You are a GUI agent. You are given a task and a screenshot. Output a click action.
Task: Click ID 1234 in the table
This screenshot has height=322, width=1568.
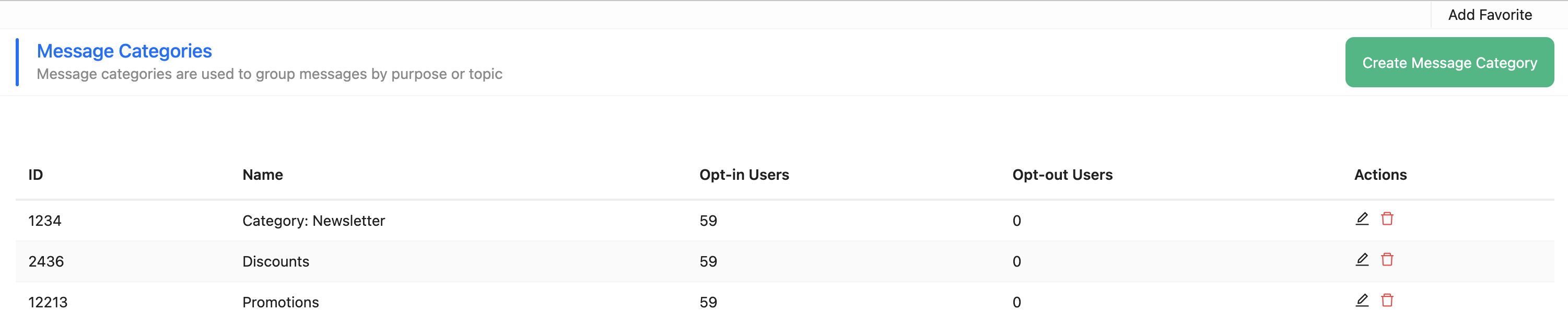pyautogui.click(x=45, y=221)
